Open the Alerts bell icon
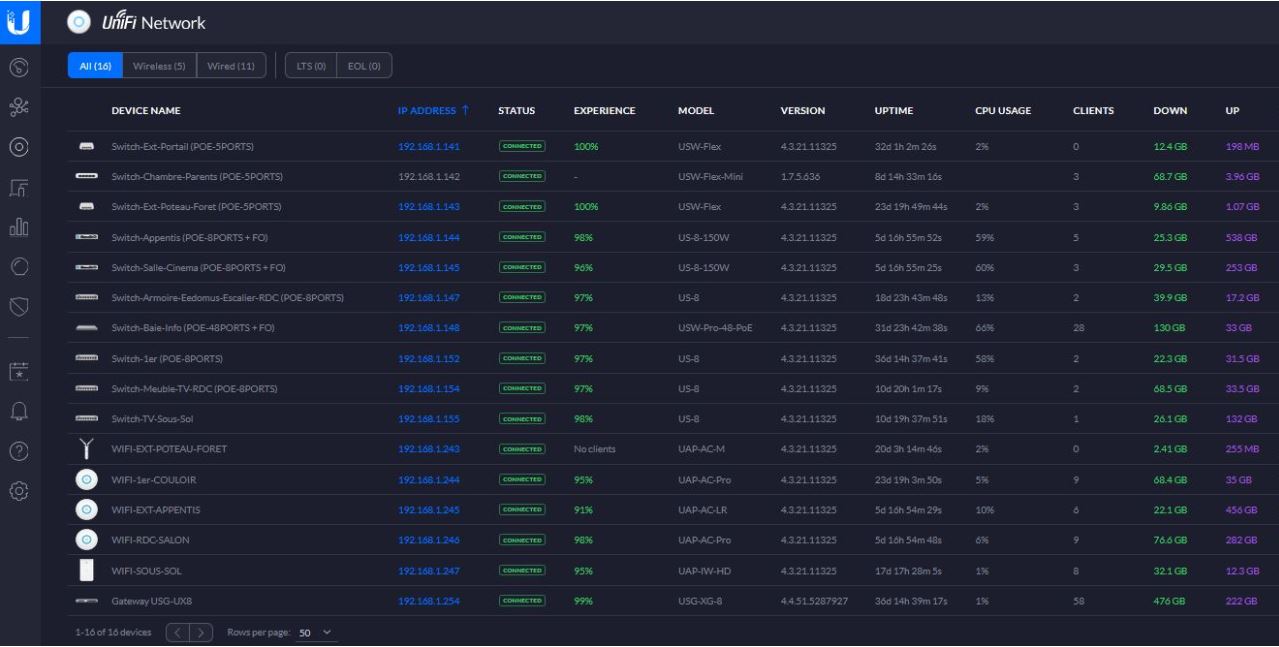This screenshot has height=647, width=1279. click(19, 411)
